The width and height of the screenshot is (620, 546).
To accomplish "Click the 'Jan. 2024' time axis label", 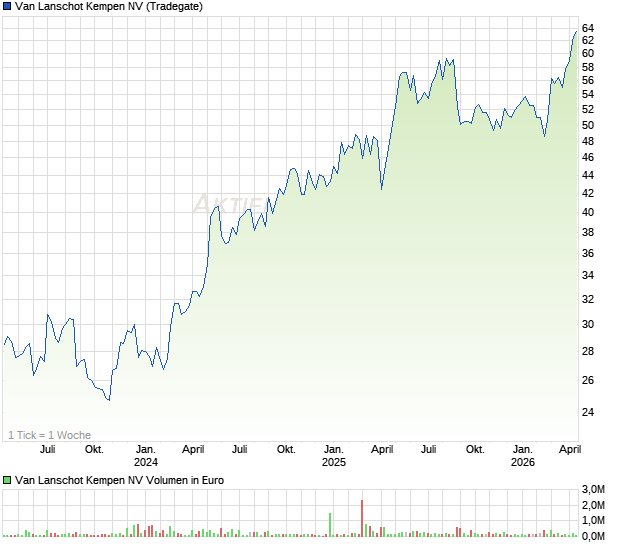I will (x=146, y=456).
